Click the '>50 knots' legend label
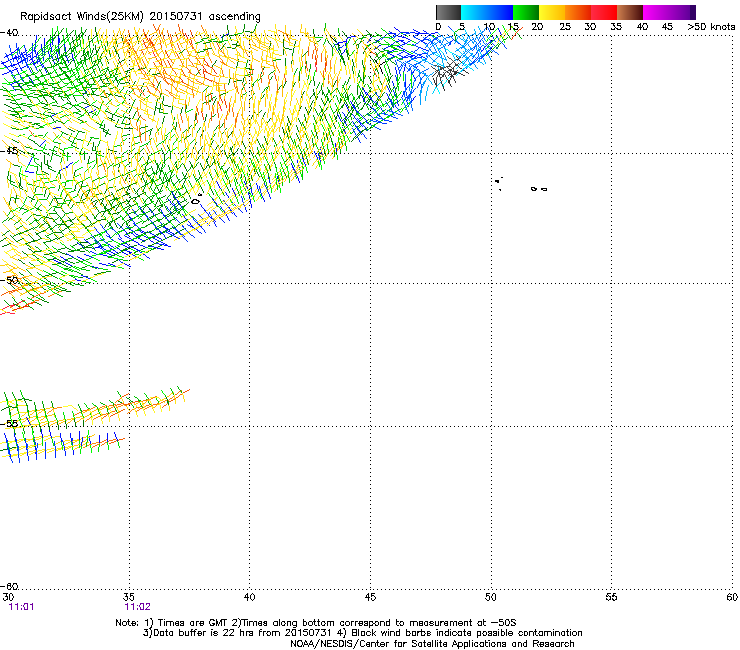The height and width of the screenshot is (650, 740). coord(711,27)
